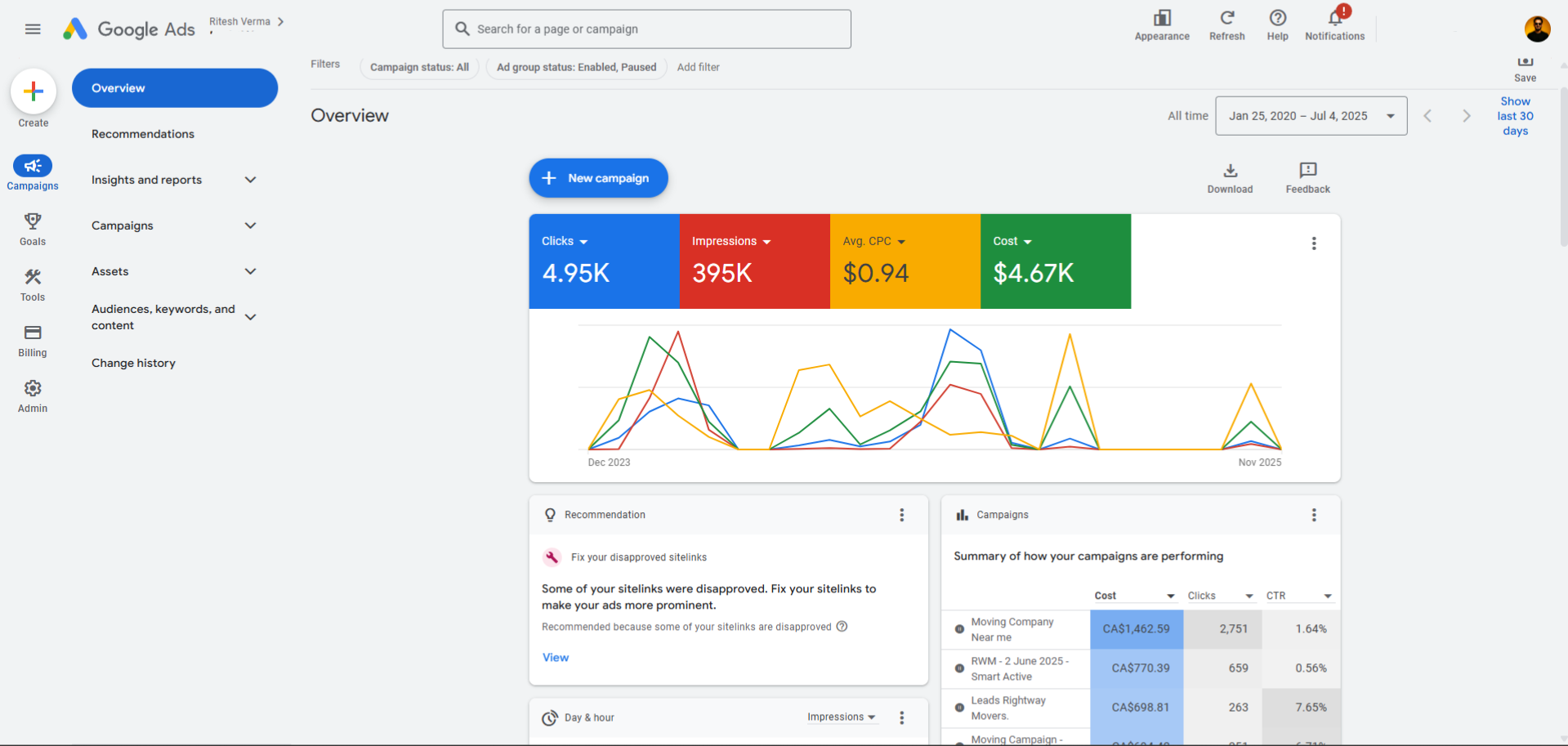Open the Help question mark icon
This screenshot has height=746, width=1568.
click(1277, 19)
